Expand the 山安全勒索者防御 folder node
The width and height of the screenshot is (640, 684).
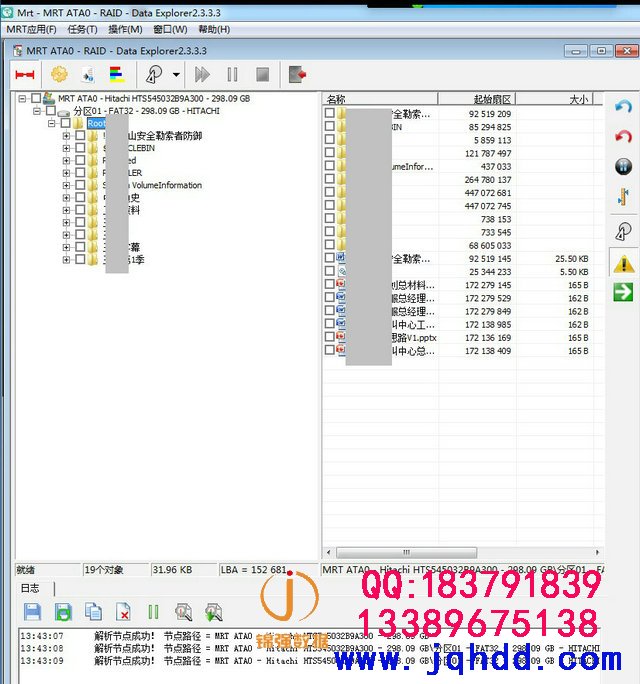tap(66, 136)
